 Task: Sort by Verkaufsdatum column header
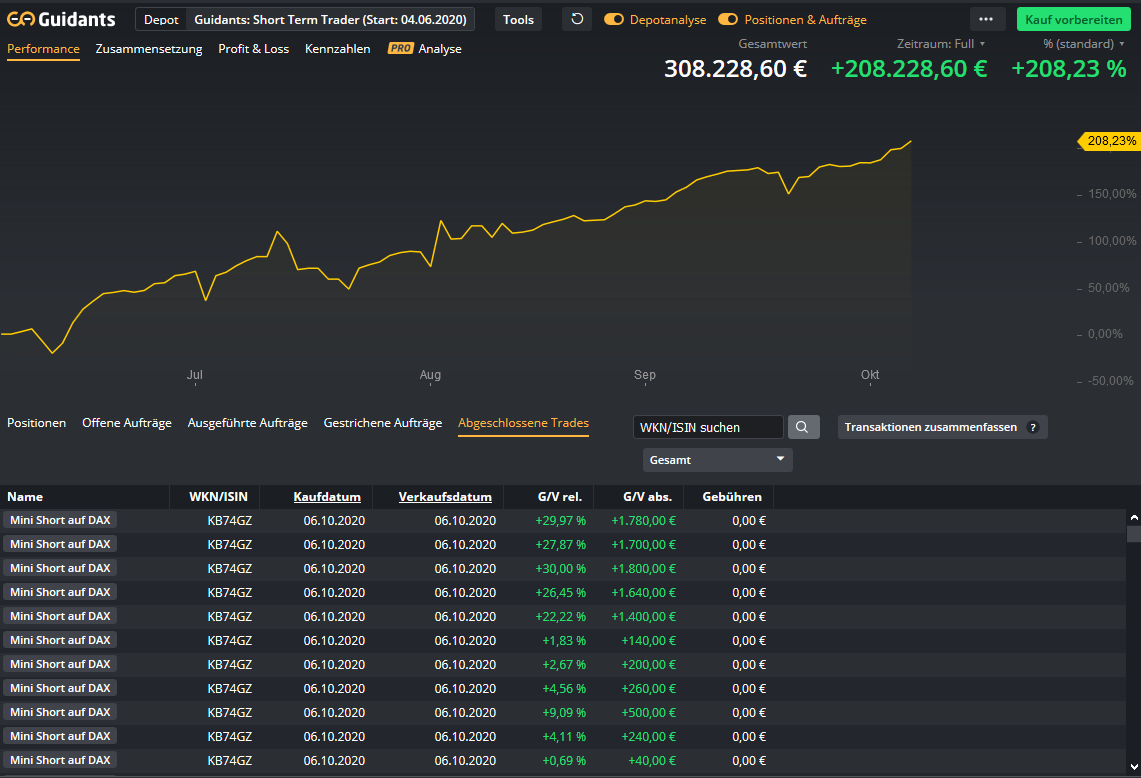tap(445, 497)
